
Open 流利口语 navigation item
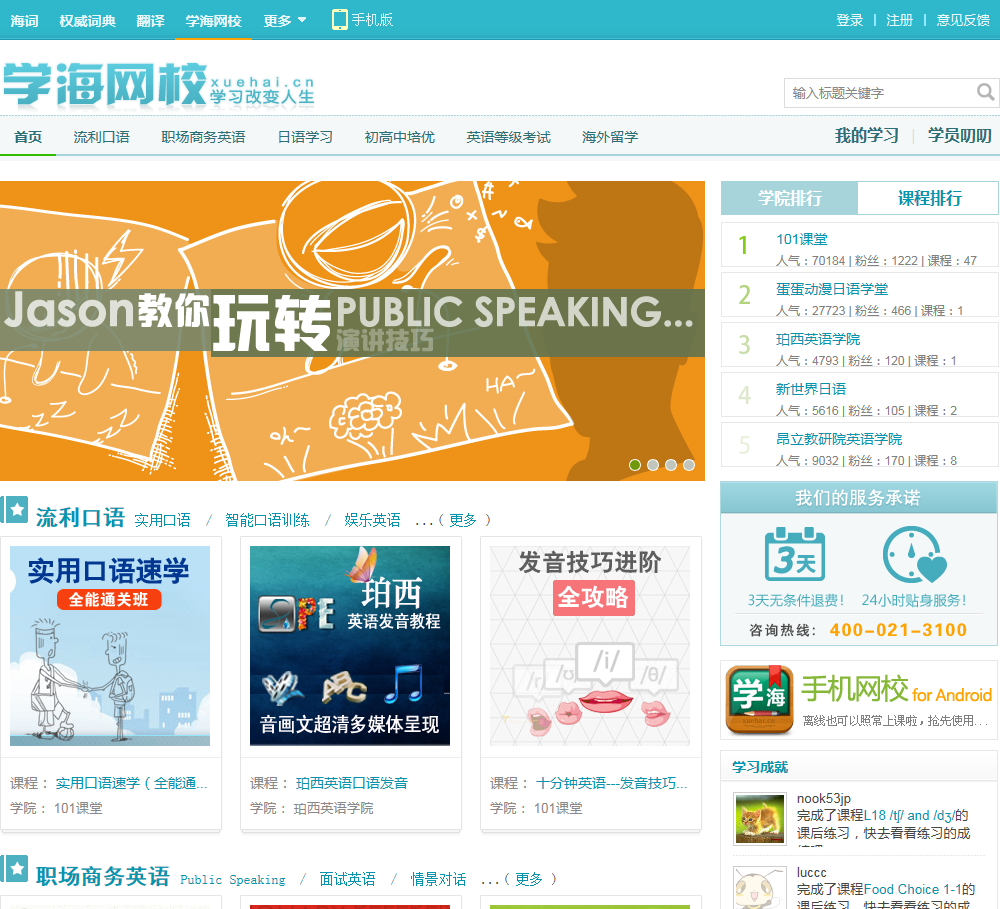[101, 137]
